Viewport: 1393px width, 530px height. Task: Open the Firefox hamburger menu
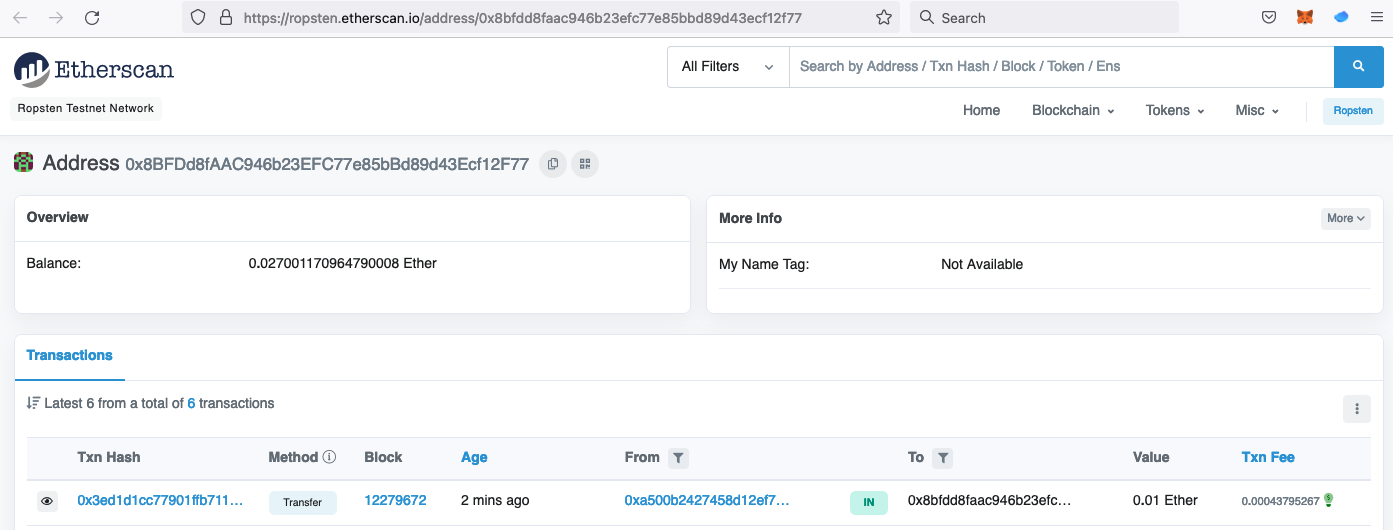coord(1376,17)
